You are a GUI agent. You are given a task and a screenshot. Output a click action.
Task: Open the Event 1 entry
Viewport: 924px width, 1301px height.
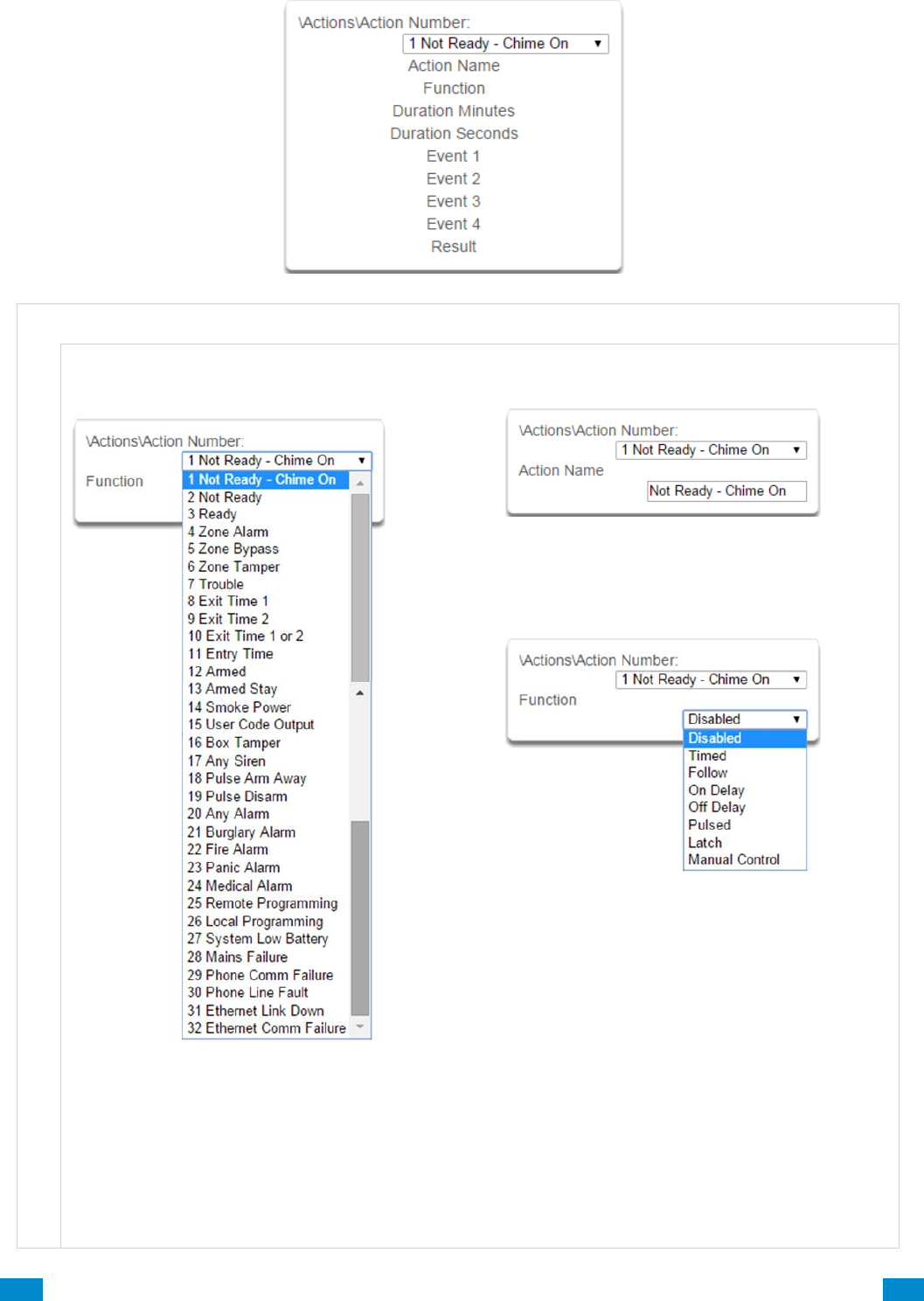453,157
